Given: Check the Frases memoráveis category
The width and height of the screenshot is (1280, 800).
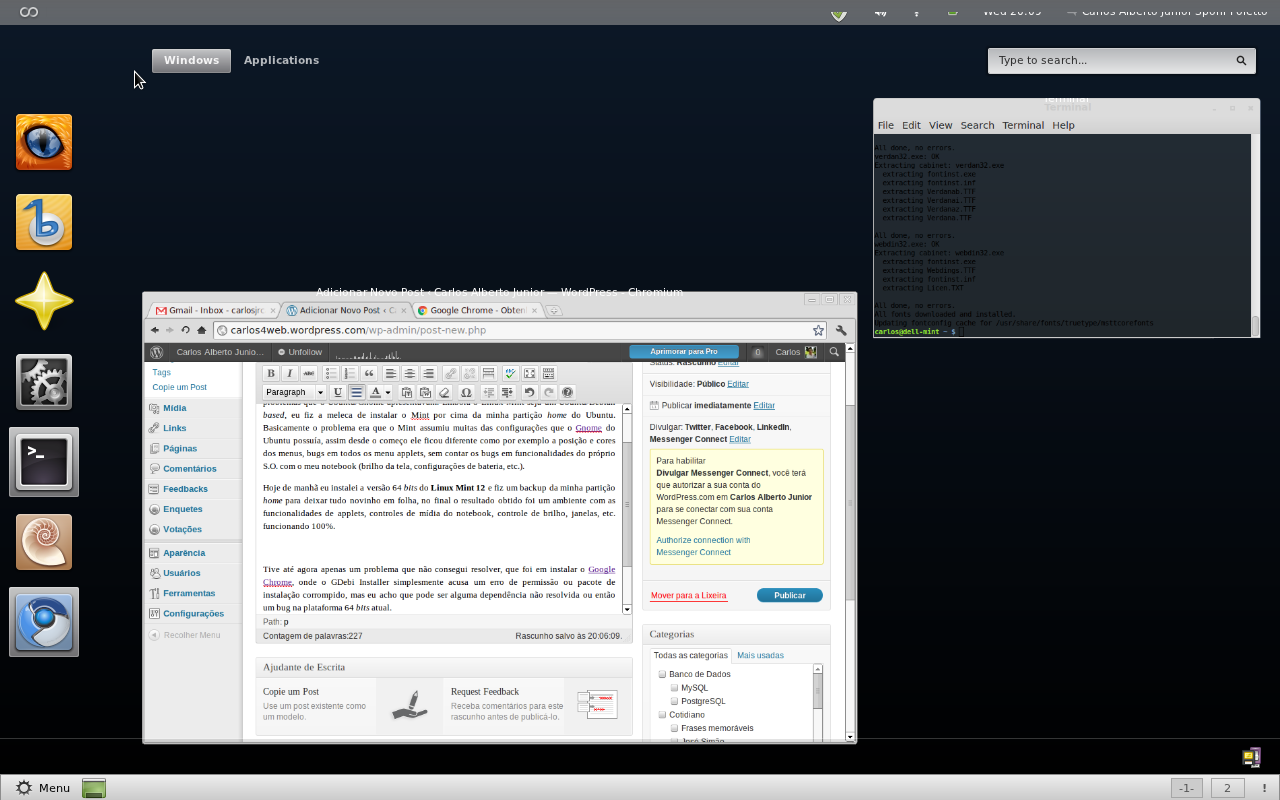Looking at the screenshot, I should [675, 728].
